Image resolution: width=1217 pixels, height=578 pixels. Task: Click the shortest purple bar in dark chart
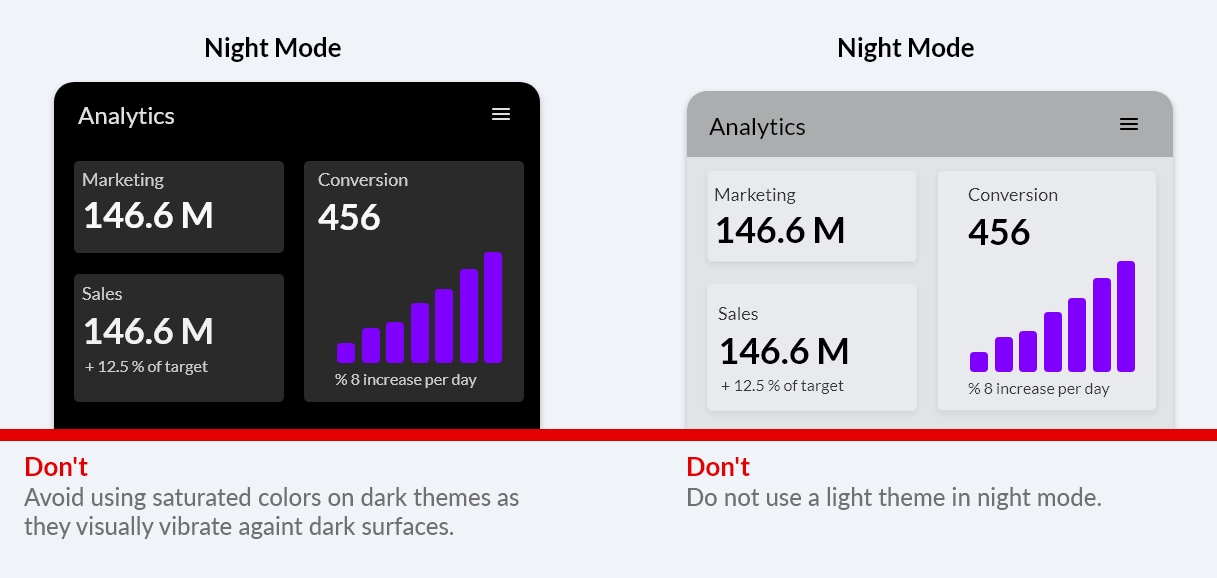[x=346, y=353]
